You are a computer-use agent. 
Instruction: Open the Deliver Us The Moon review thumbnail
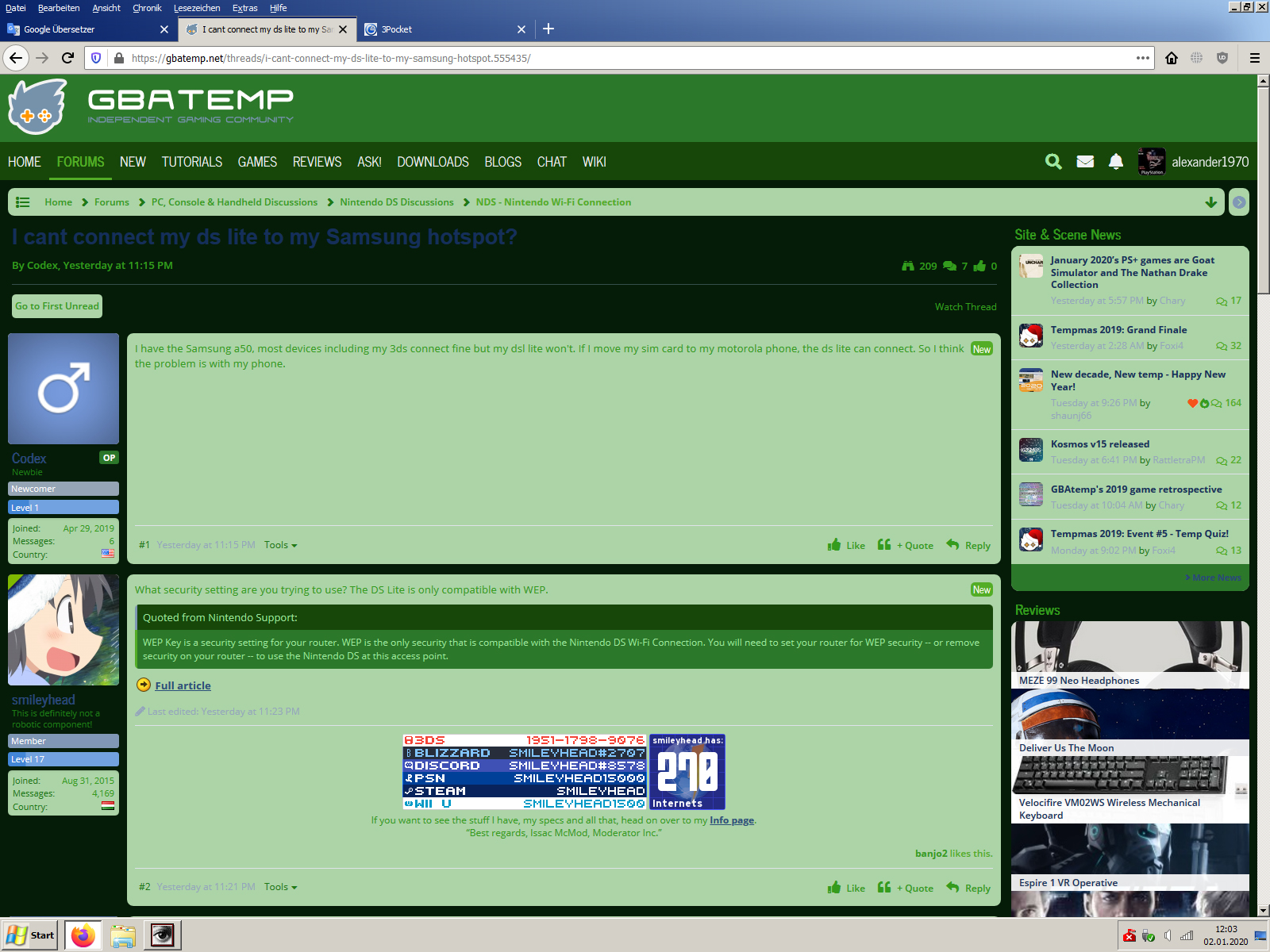[1130, 722]
